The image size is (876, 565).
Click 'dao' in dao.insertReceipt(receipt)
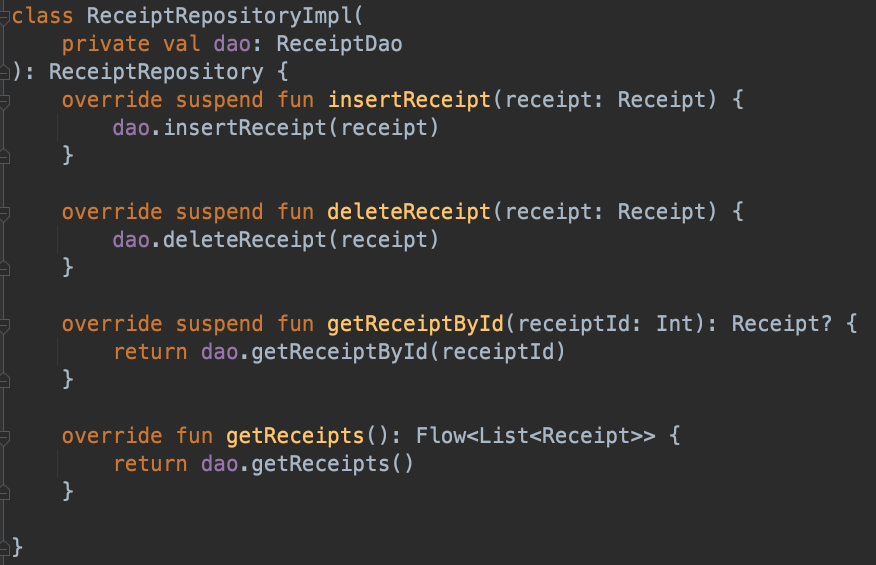pyautogui.click(x=131, y=127)
